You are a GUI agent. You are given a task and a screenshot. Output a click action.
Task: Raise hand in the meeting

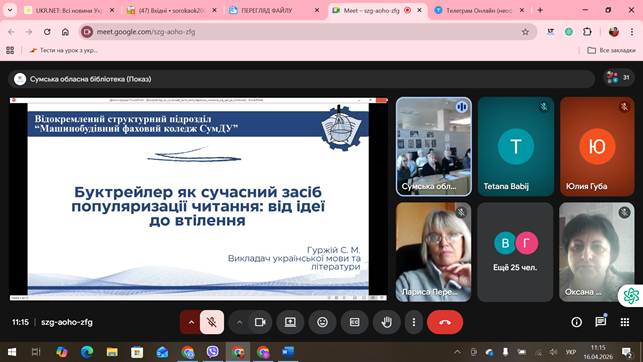pos(386,322)
